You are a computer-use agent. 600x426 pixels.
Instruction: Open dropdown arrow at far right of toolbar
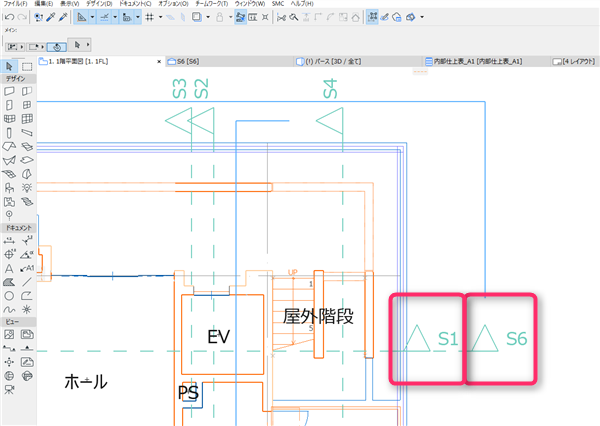pyautogui.click(x=422, y=17)
